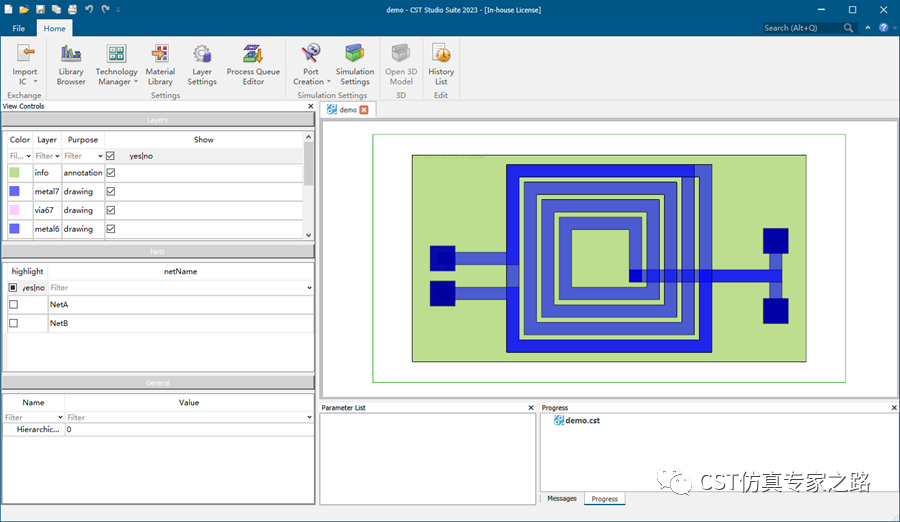The image size is (900, 522).
Task: Collapse the Nets section header
Action: 158,252
